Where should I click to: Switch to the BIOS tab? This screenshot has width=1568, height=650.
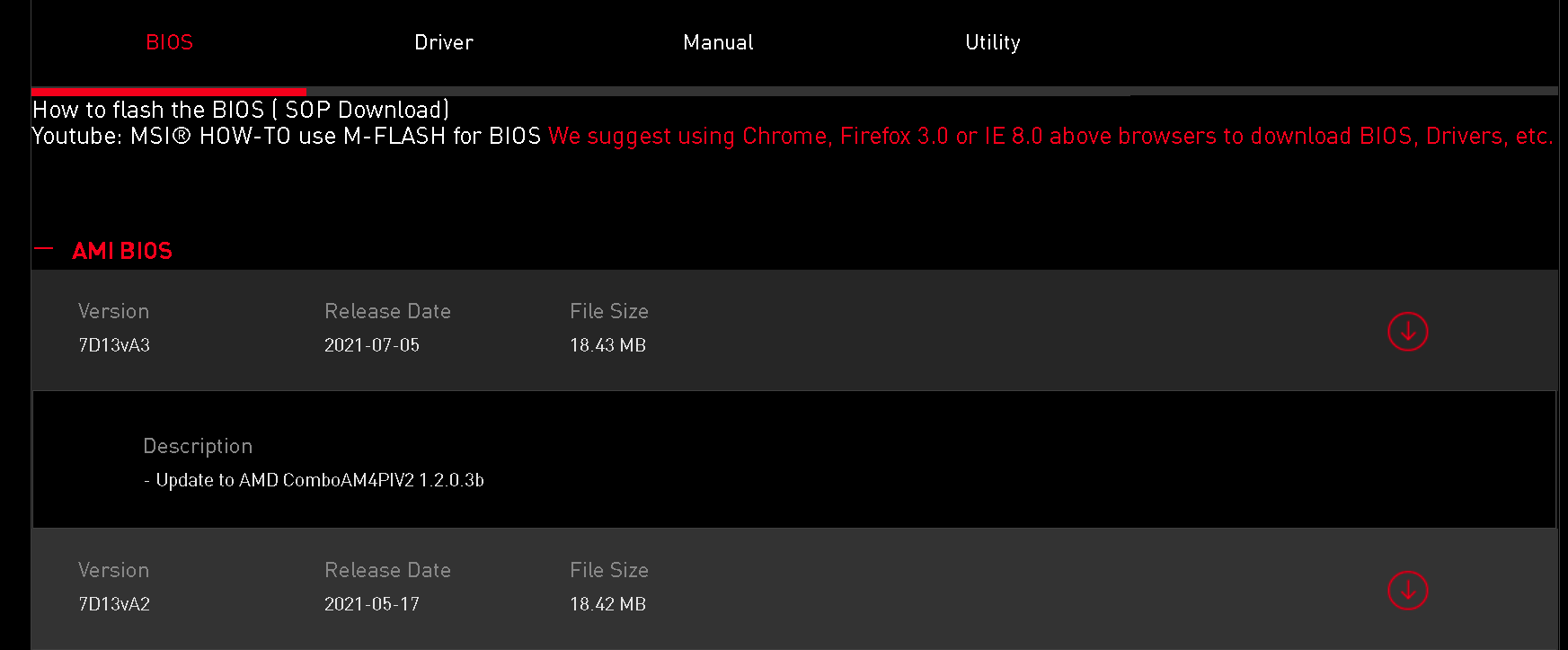coord(169,42)
